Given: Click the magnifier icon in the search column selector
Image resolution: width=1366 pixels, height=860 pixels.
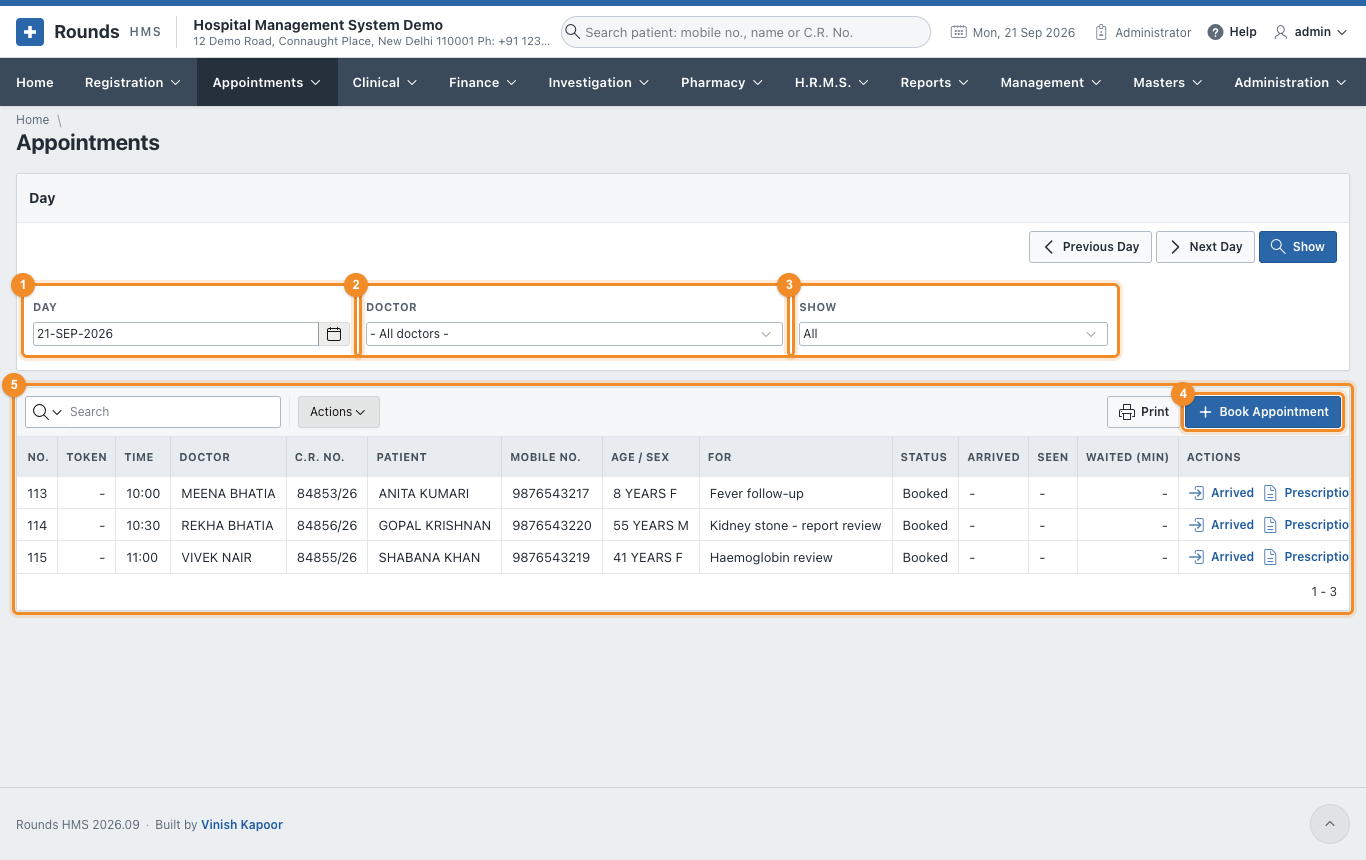Looking at the screenshot, I should 41,412.
